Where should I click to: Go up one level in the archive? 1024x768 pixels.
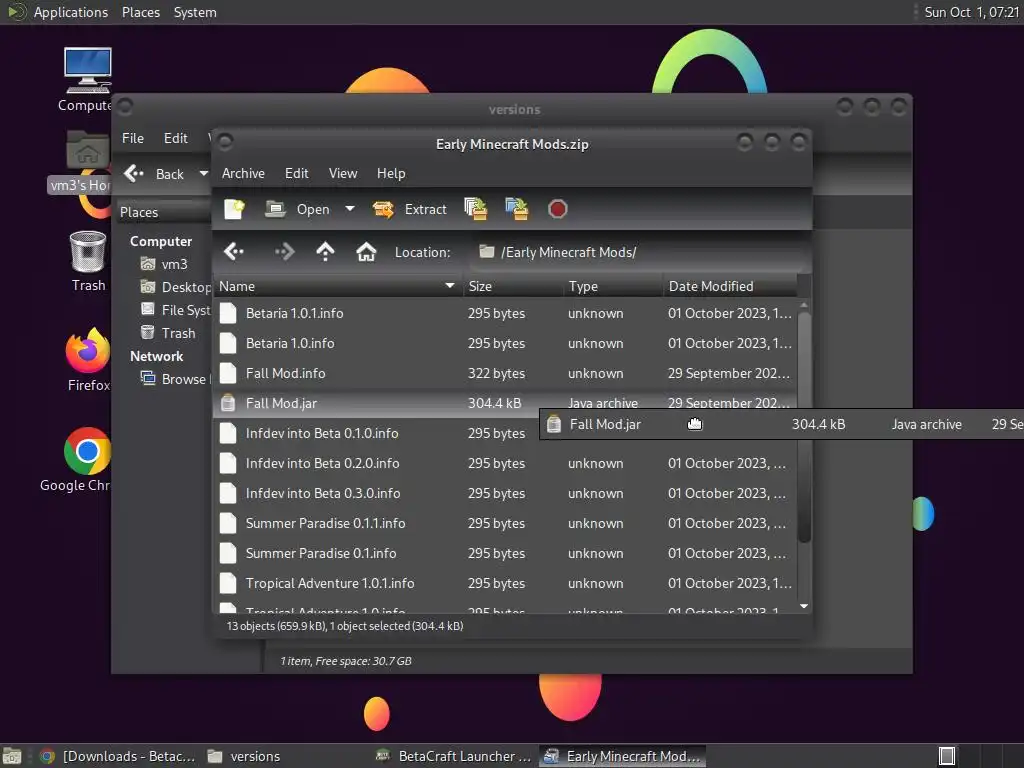click(x=325, y=251)
